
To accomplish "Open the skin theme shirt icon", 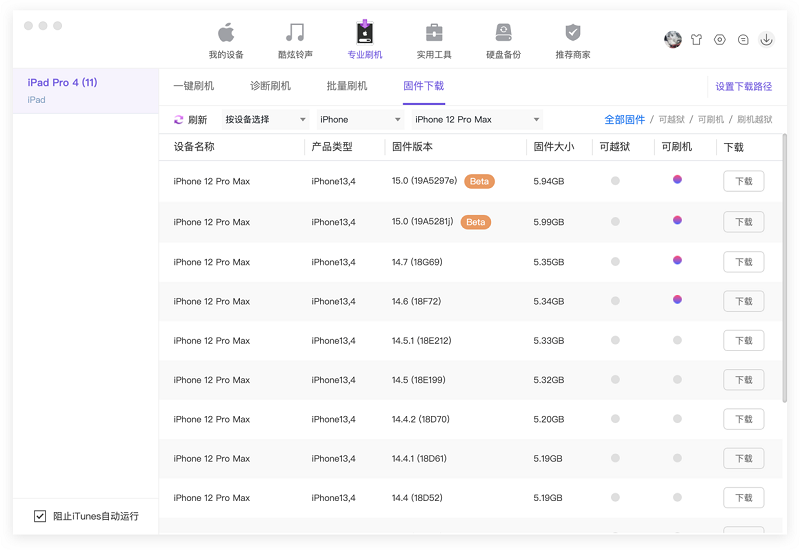I will tap(697, 40).
